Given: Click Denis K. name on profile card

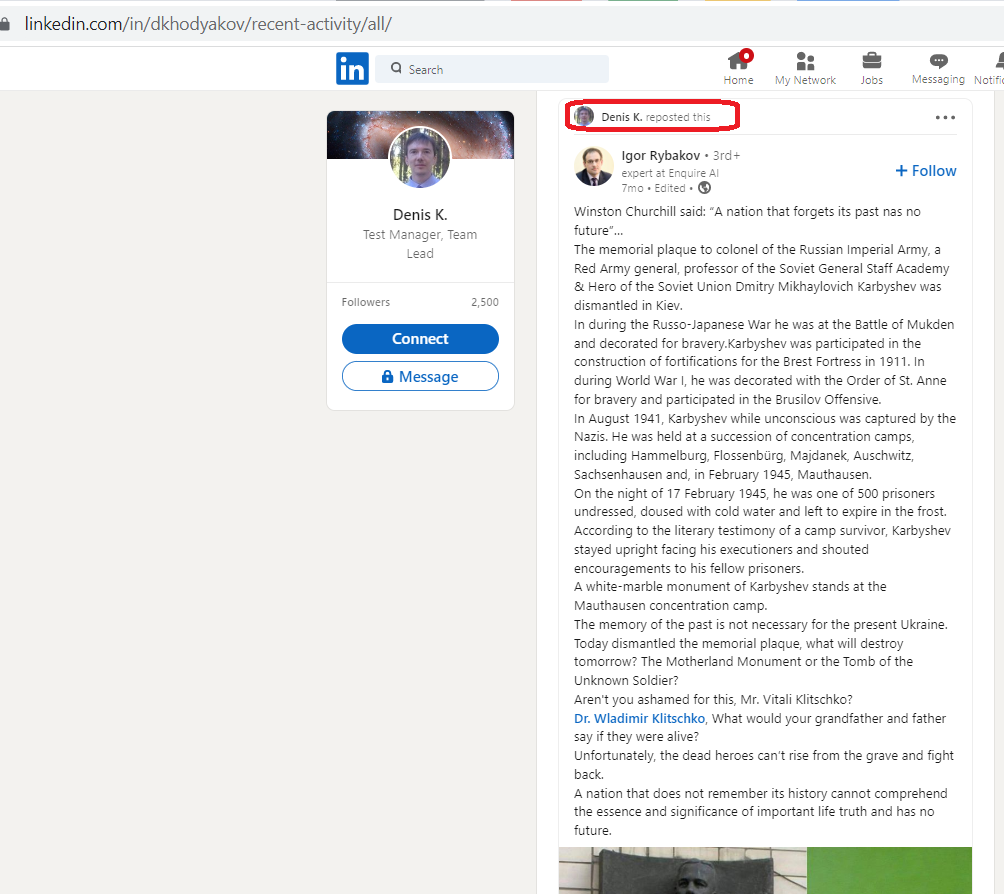Looking at the screenshot, I should click(x=420, y=215).
